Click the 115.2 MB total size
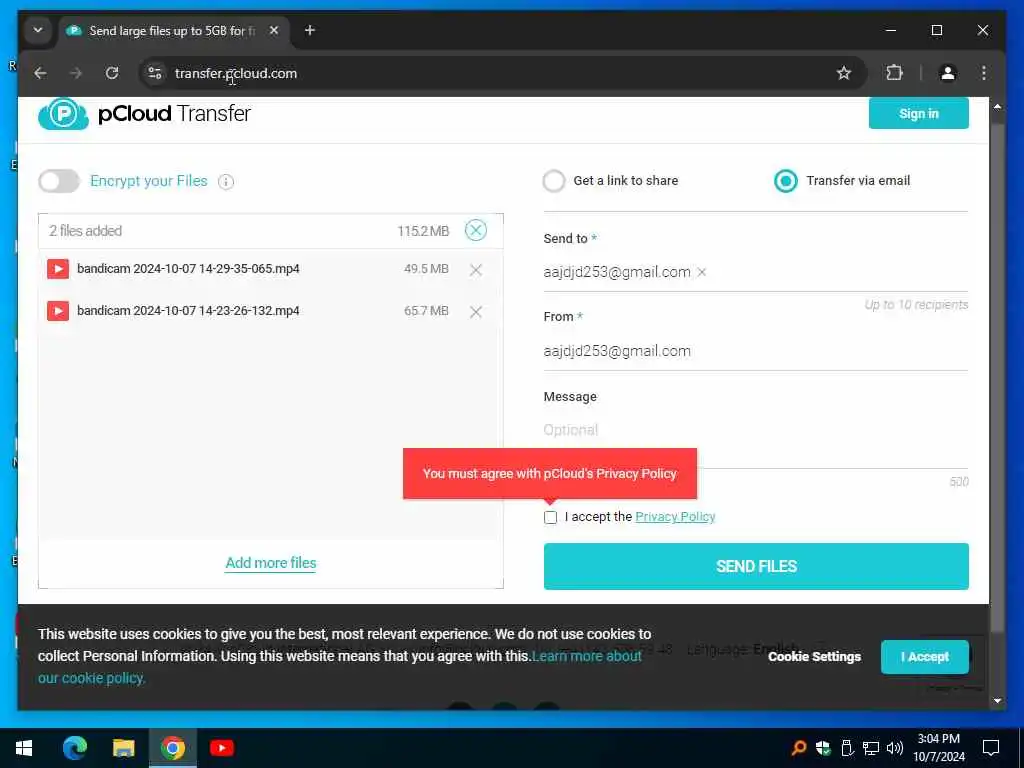The image size is (1024, 768). (423, 231)
